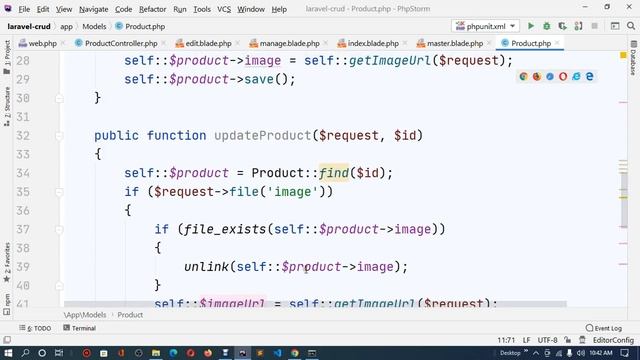Run the phpunit.xml configuration with the green play icon
This screenshot has width=640, height=360.
pyautogui.click(x=531, y=26)
